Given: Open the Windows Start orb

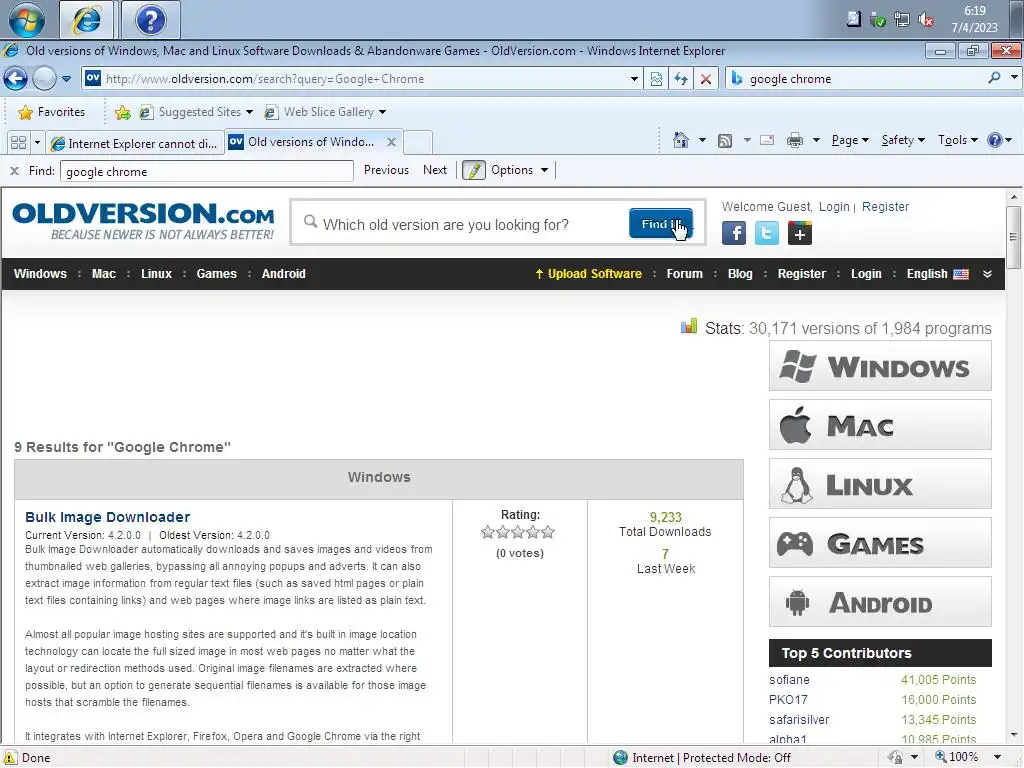Looking at the screenshot, I should [x=27, y=19].
